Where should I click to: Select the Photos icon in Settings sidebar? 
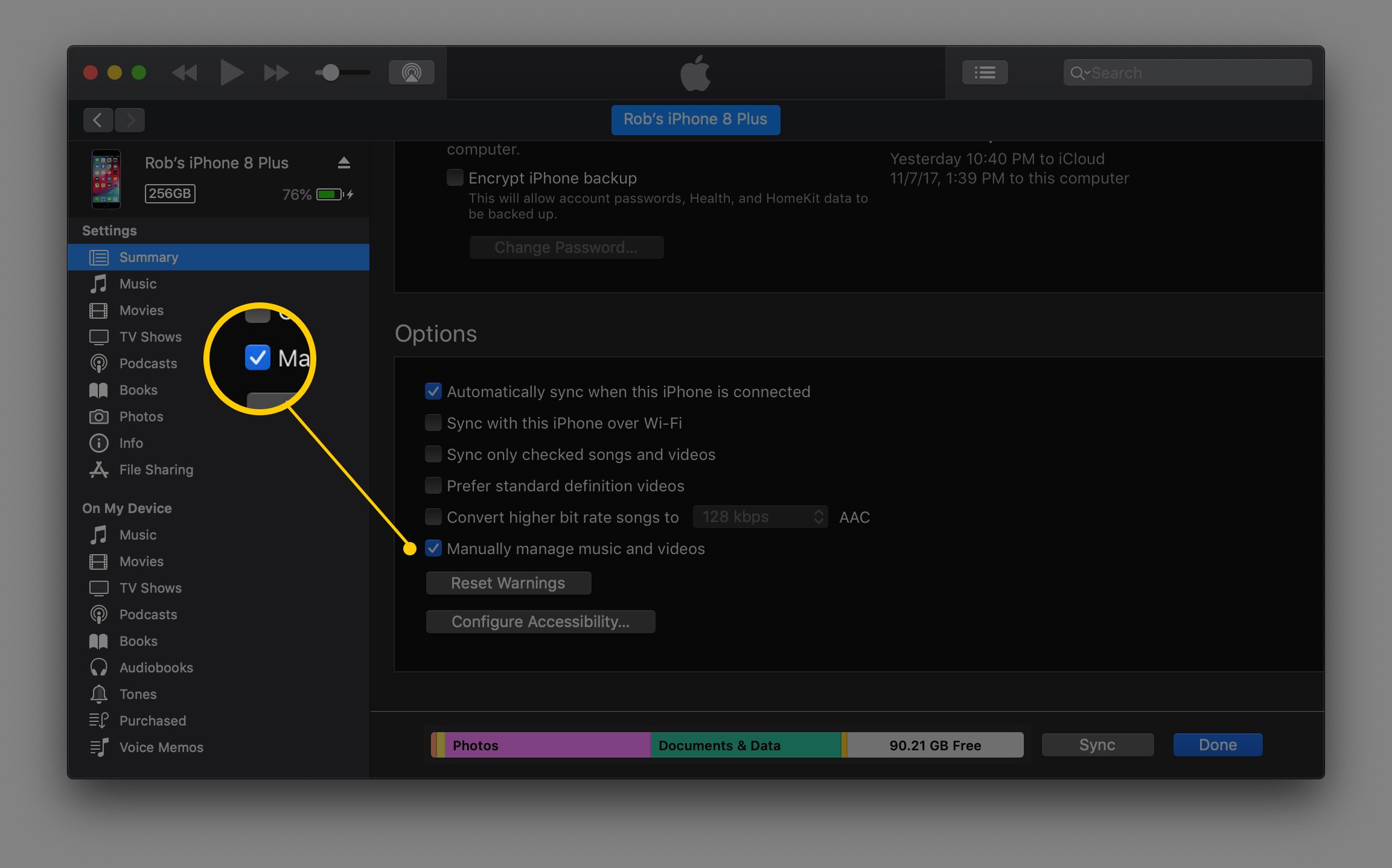coord(100,416)
